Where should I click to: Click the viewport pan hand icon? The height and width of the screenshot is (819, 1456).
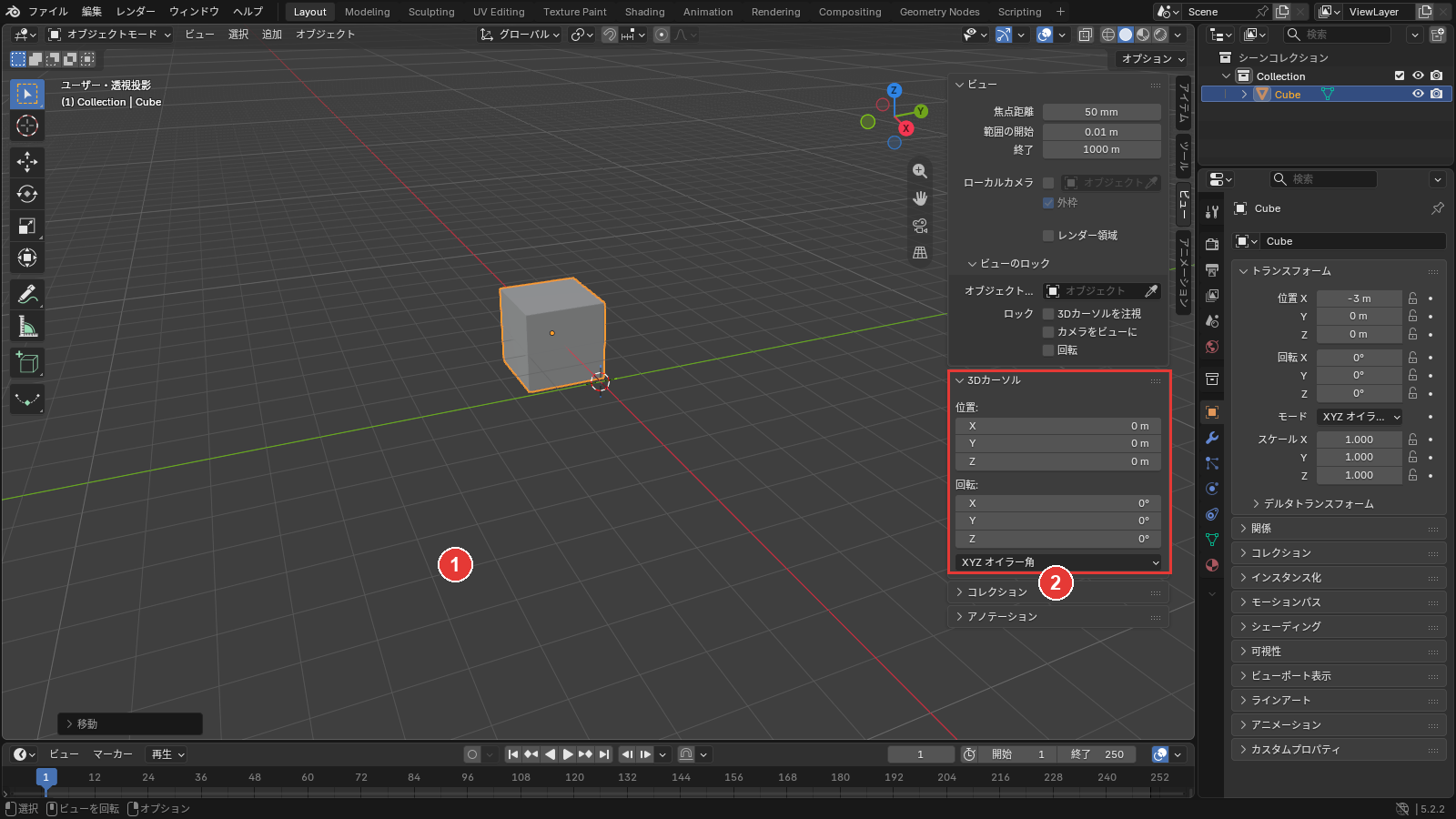(x=920, y=198)
